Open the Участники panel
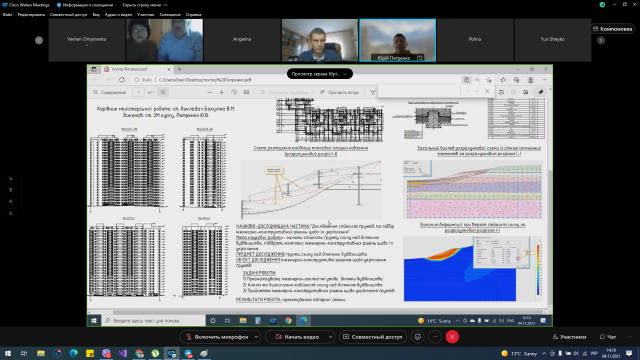This screenshot has width=640, height=360. (x=569, y=337)
